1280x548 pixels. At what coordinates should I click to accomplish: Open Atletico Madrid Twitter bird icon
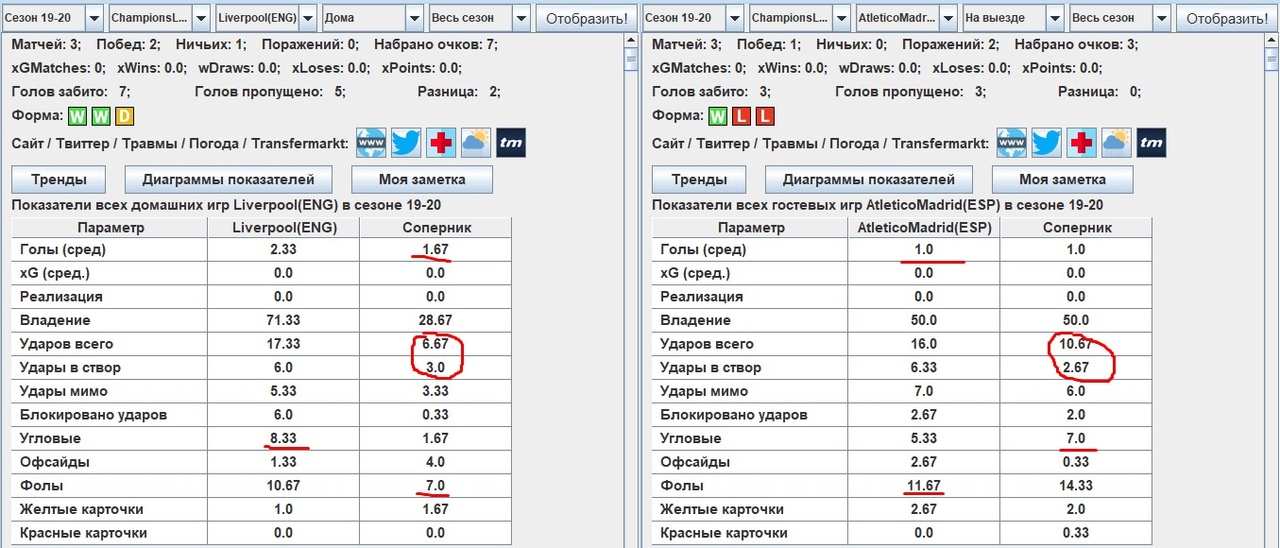[x=1046, y=143]
